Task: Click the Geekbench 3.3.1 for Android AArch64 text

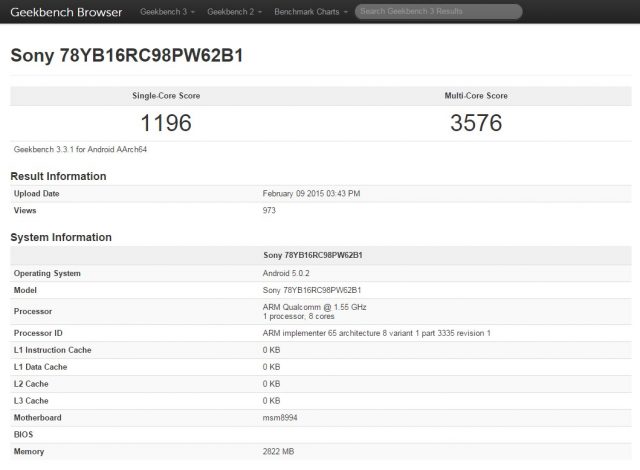Action: pos(80,149)
